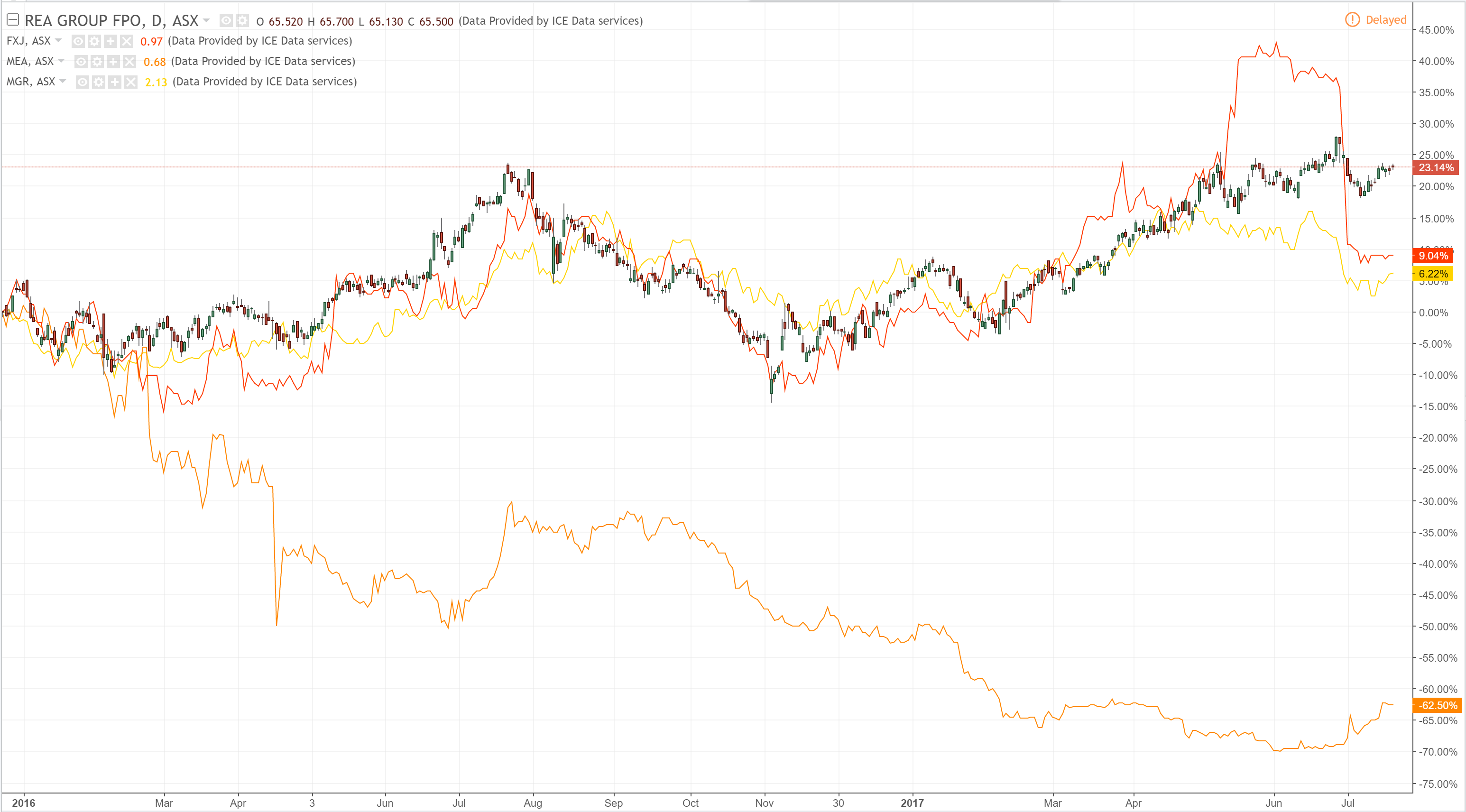Hide the MEA, ASX line
Image resolution: width=1466 pixels, height=812 pixels.
tap(82, 62)
